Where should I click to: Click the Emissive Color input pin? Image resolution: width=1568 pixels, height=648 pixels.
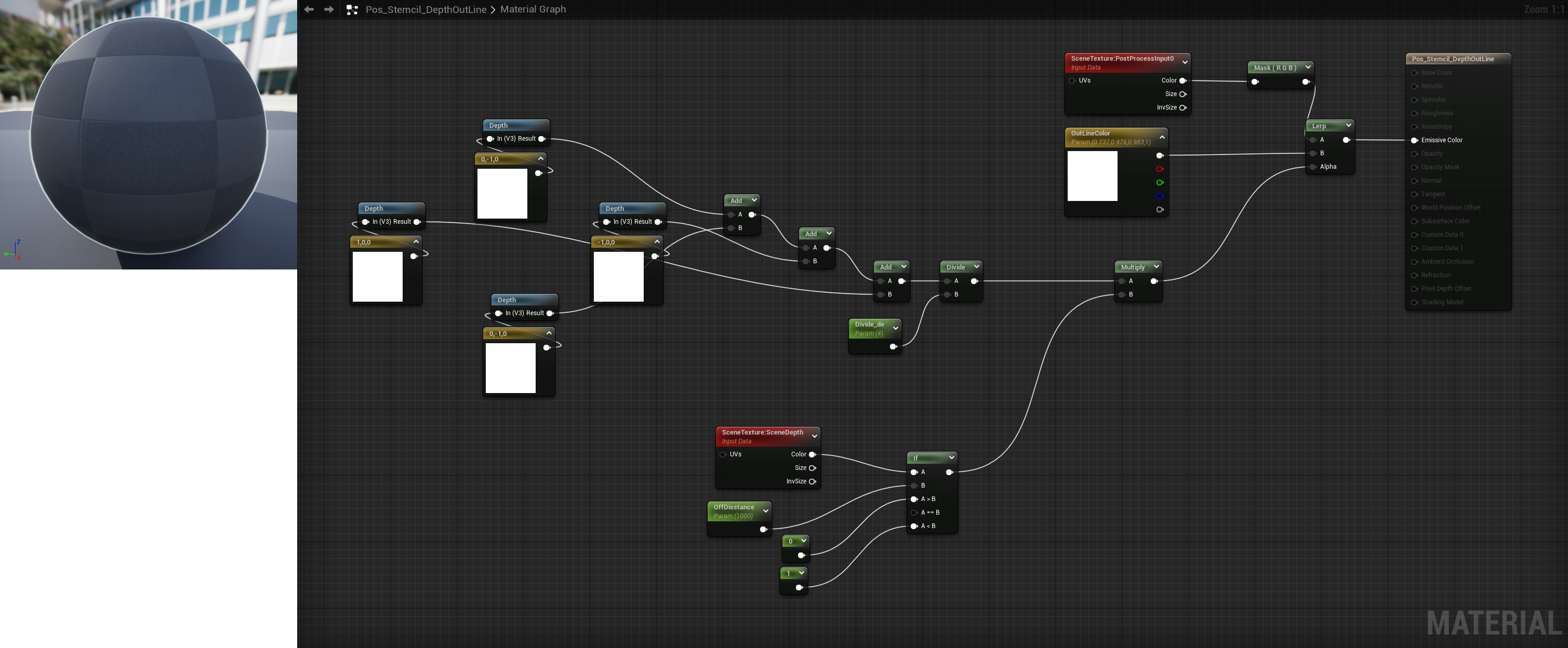[1415, 140]
